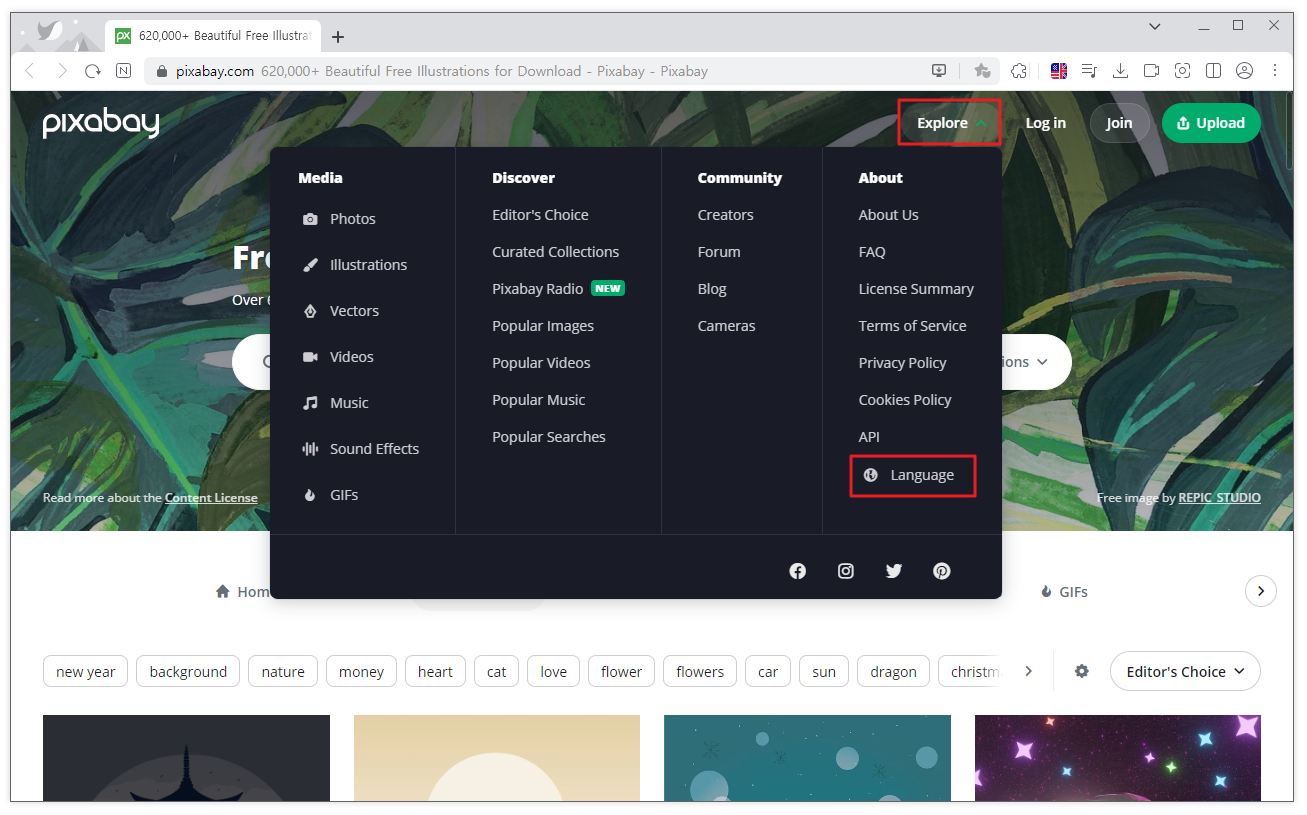1307x815 pixels.
Task: Click the Join button
Action: (x=1119, y=123)
